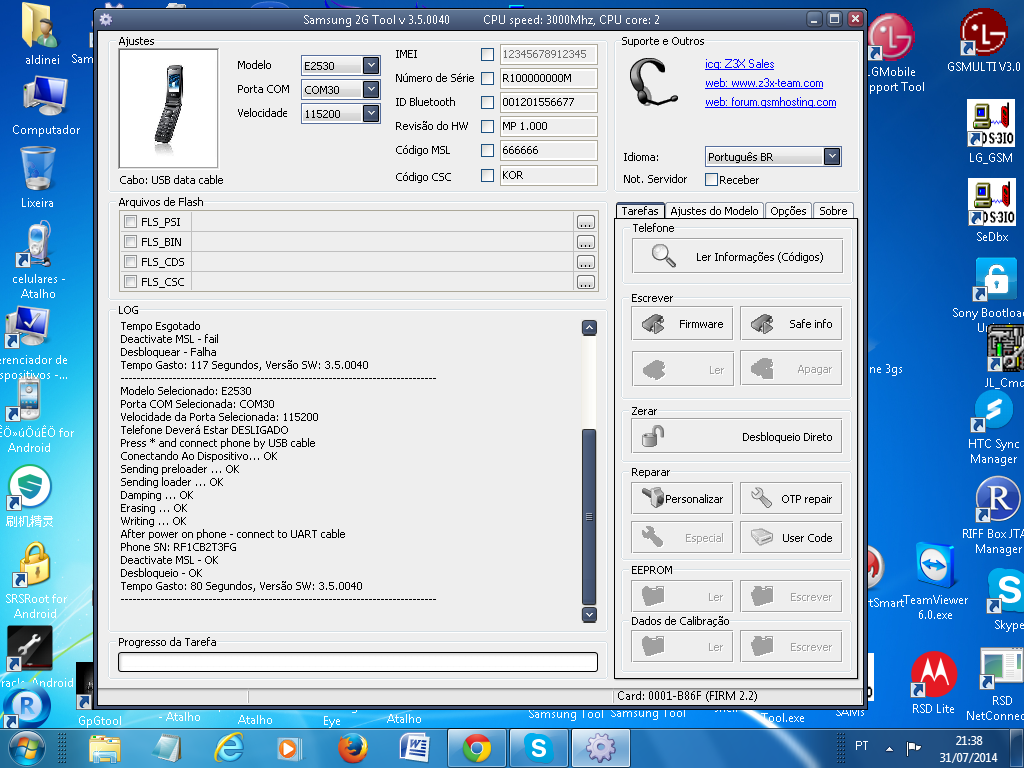Expand the Velocidade dropdown showing 115200

pyautogui.click(x=371, y=113)
